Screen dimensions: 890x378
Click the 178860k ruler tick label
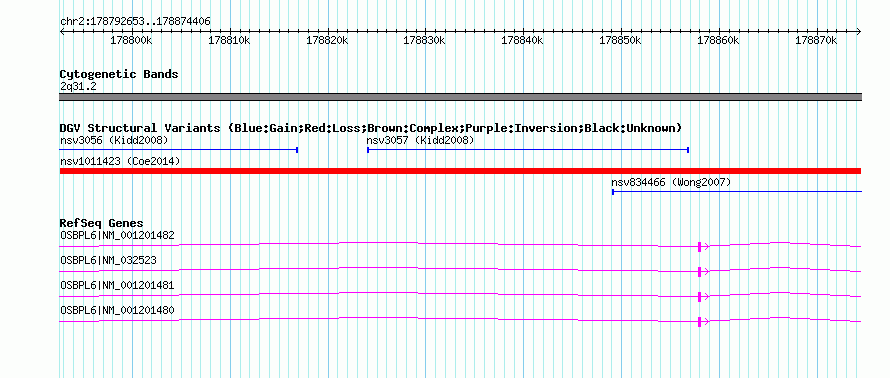coord(719,41)
